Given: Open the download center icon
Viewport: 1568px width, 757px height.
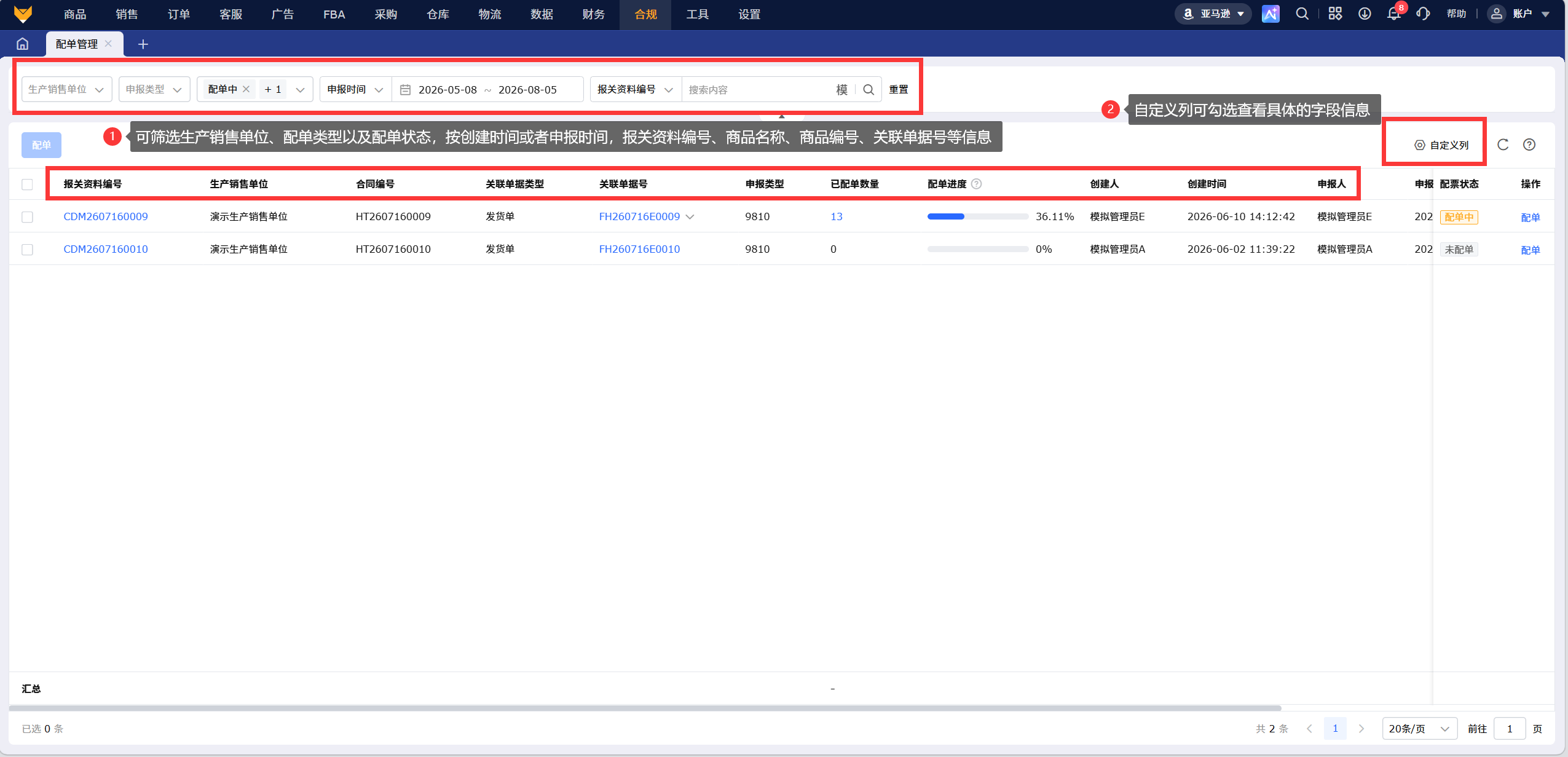Looking at the screenshot, I should pos(1365,14).
